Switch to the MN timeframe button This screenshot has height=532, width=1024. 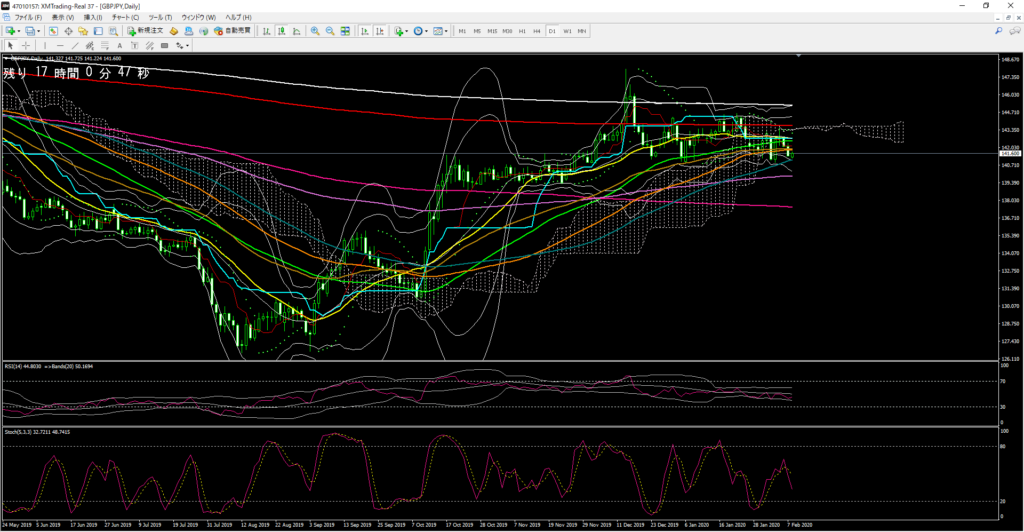[581, 31]
